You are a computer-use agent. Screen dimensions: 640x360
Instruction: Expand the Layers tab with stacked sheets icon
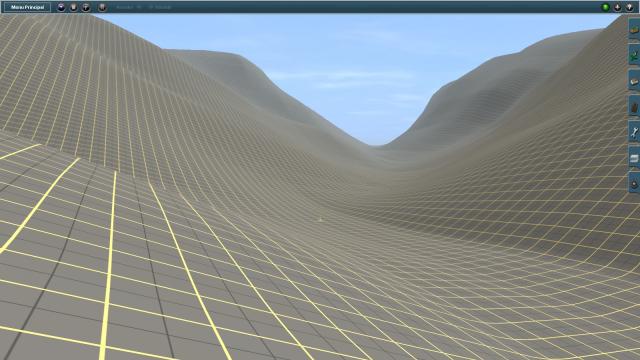[x=634, y=158]
